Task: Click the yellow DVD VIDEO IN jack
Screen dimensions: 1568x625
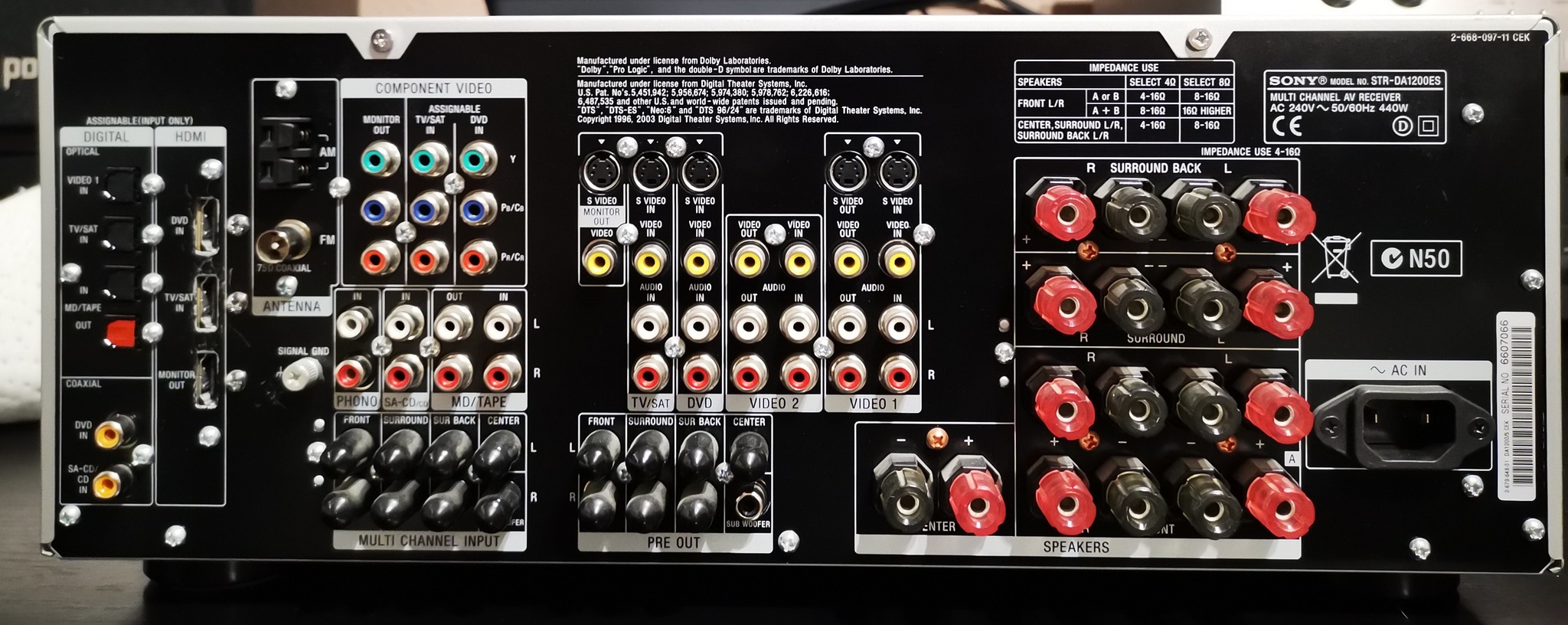Action: pos(698,261)
